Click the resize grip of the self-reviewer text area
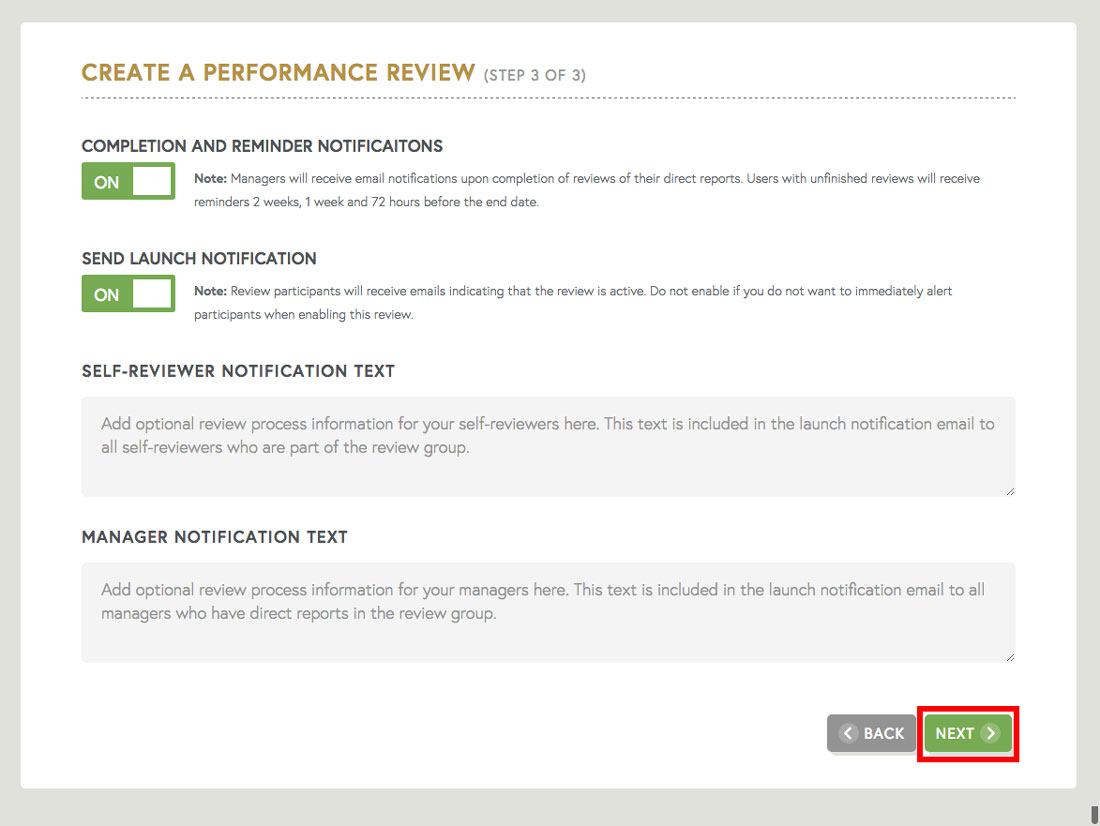Screen dimensions: 1100x826 pos(1010,489)
